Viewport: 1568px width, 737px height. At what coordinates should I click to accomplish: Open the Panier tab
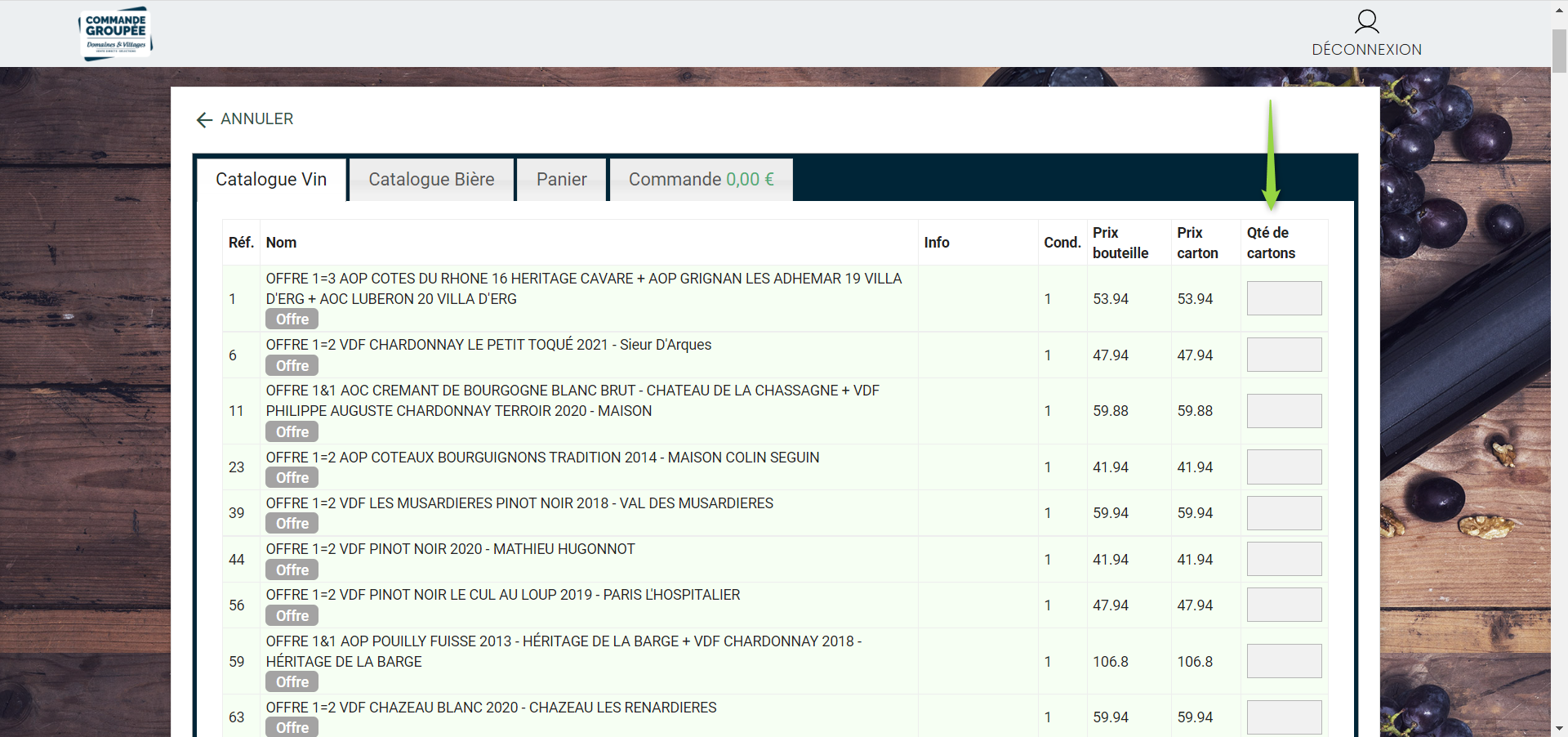(562, 179)
